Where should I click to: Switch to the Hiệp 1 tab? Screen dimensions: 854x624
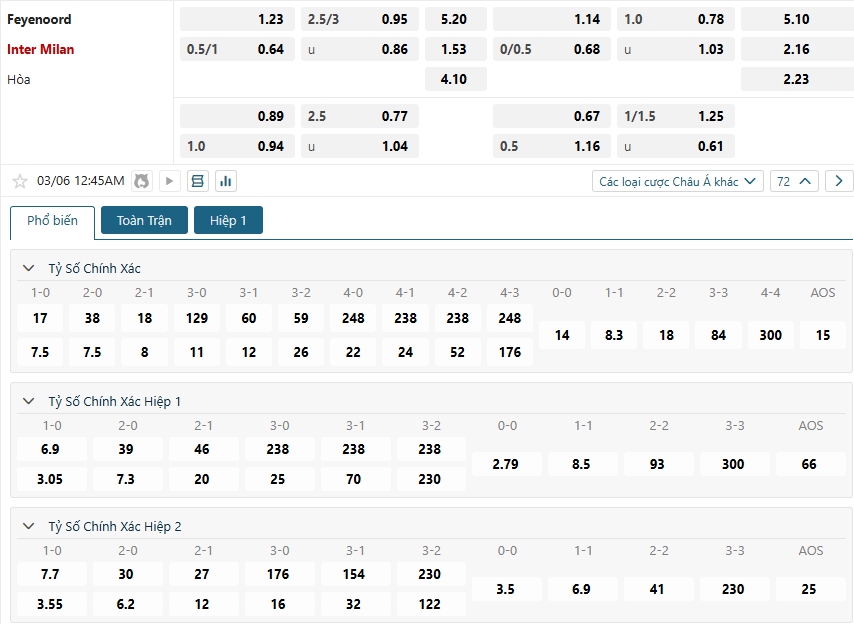point(228,220)
